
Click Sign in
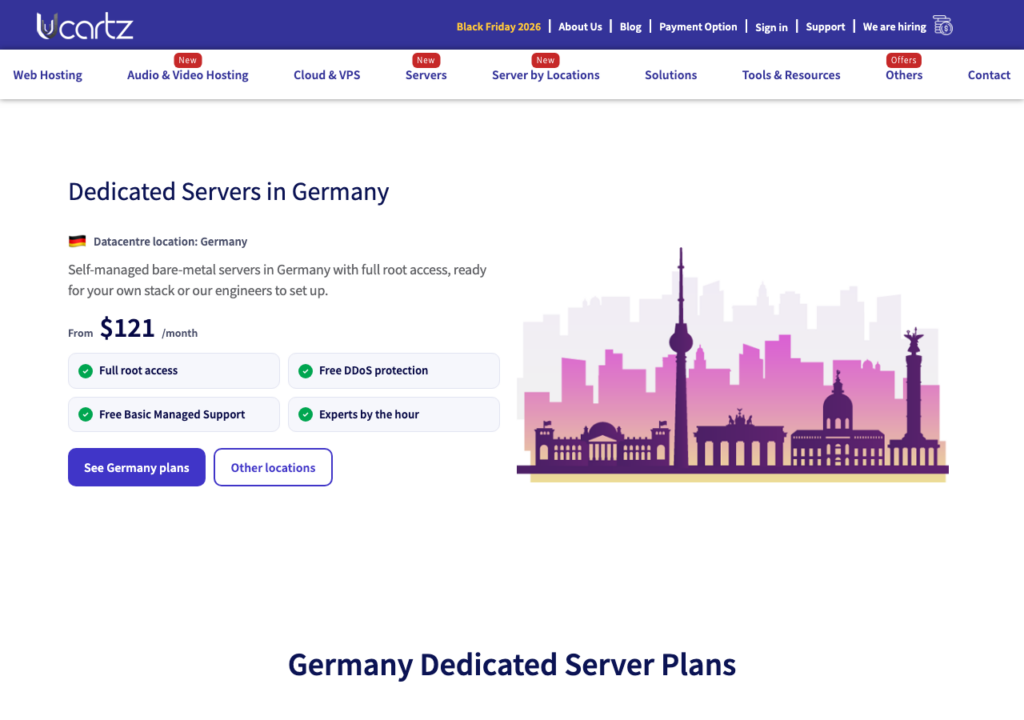pos(771,27)
